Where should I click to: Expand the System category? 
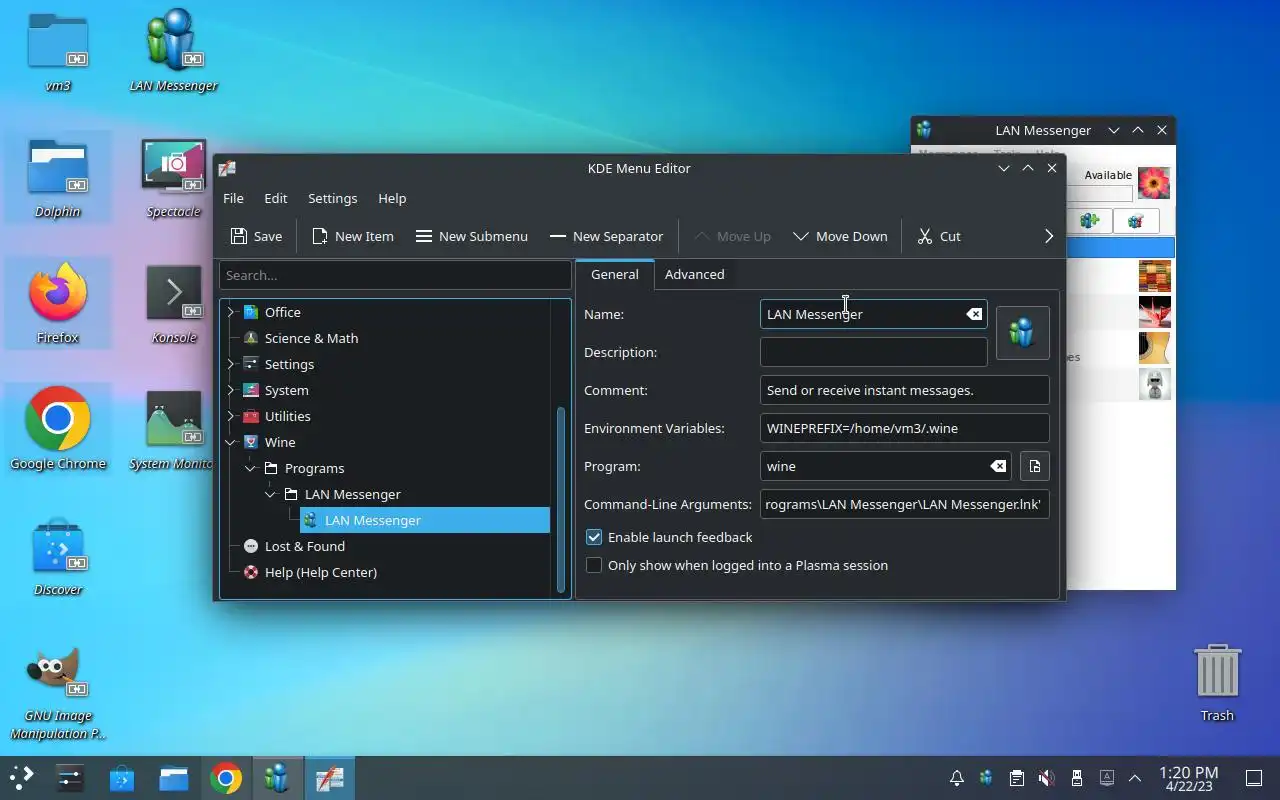coord(231,390)
